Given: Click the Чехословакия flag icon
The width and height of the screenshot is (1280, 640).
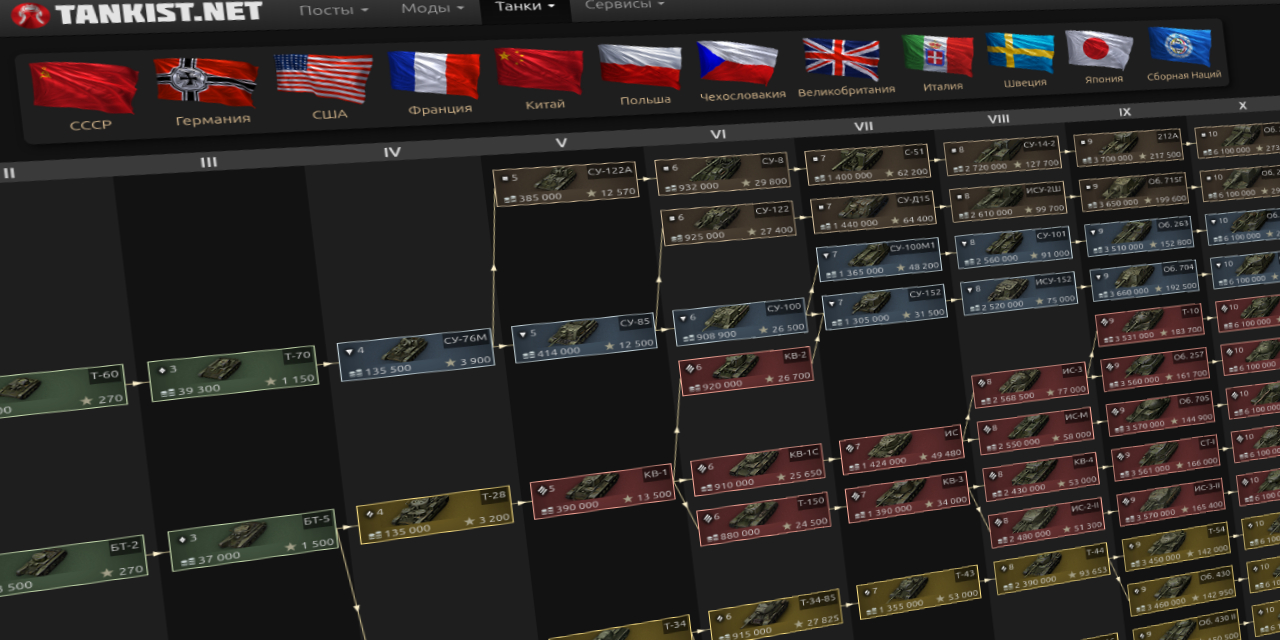Looking at the screenshot, I should point(737,63).
